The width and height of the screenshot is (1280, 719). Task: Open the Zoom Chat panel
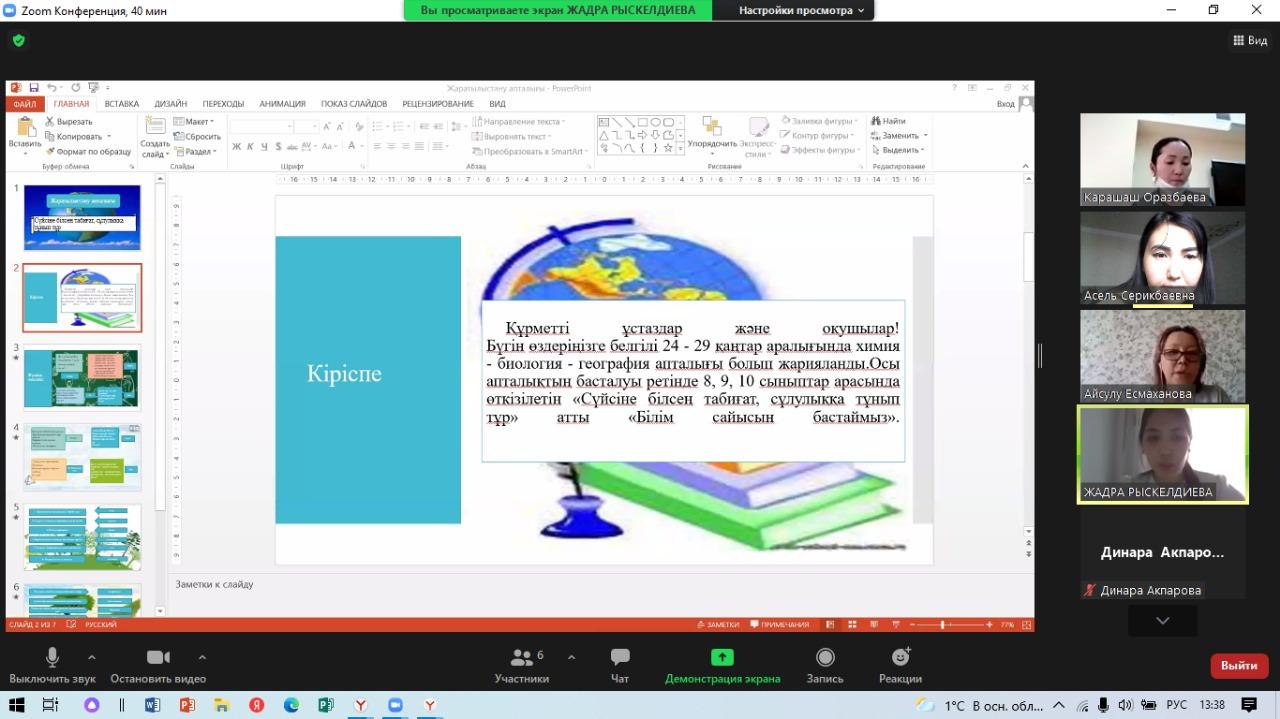point(620,665)
